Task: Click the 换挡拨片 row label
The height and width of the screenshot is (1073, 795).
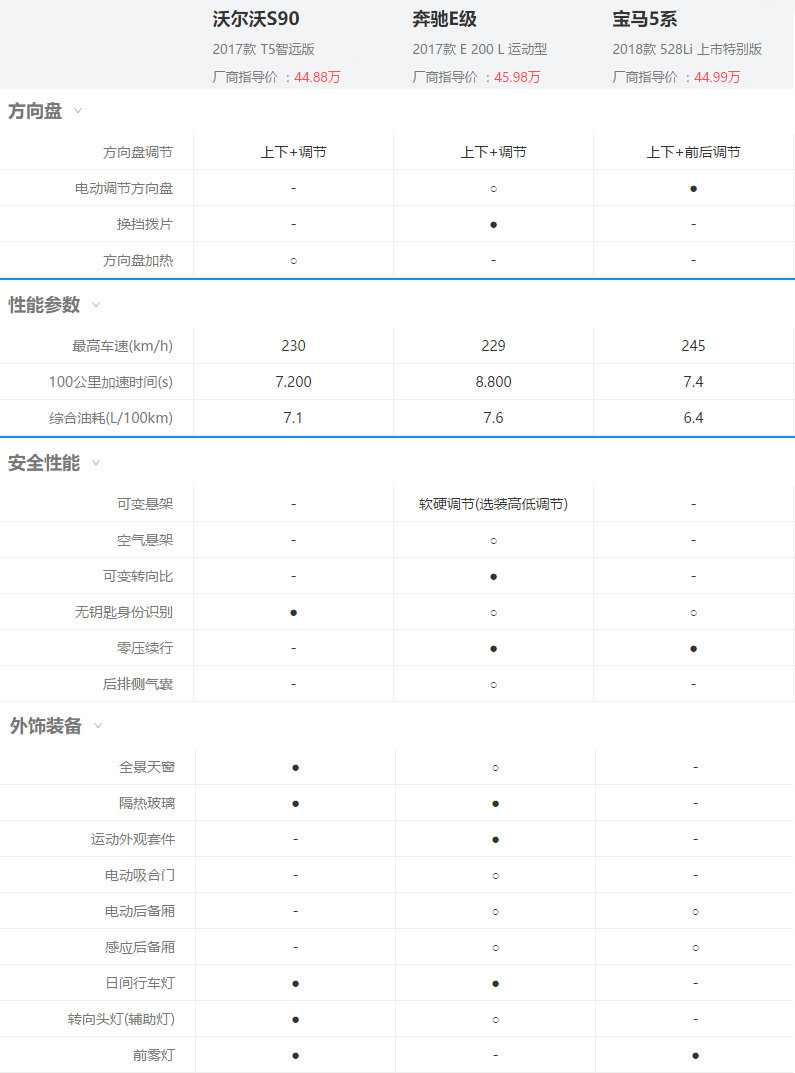Action: (145, 224)
